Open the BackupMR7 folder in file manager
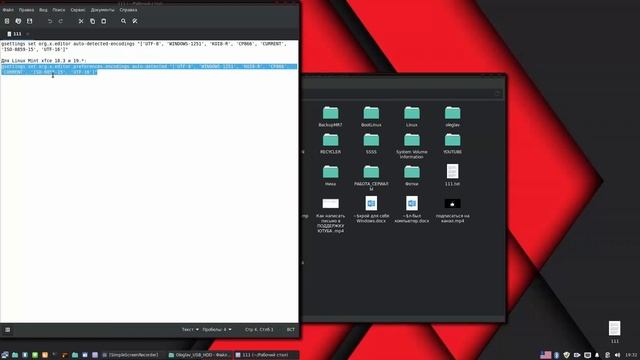Image resolution: width=640 pixels, height=360 pixels. 331,117
